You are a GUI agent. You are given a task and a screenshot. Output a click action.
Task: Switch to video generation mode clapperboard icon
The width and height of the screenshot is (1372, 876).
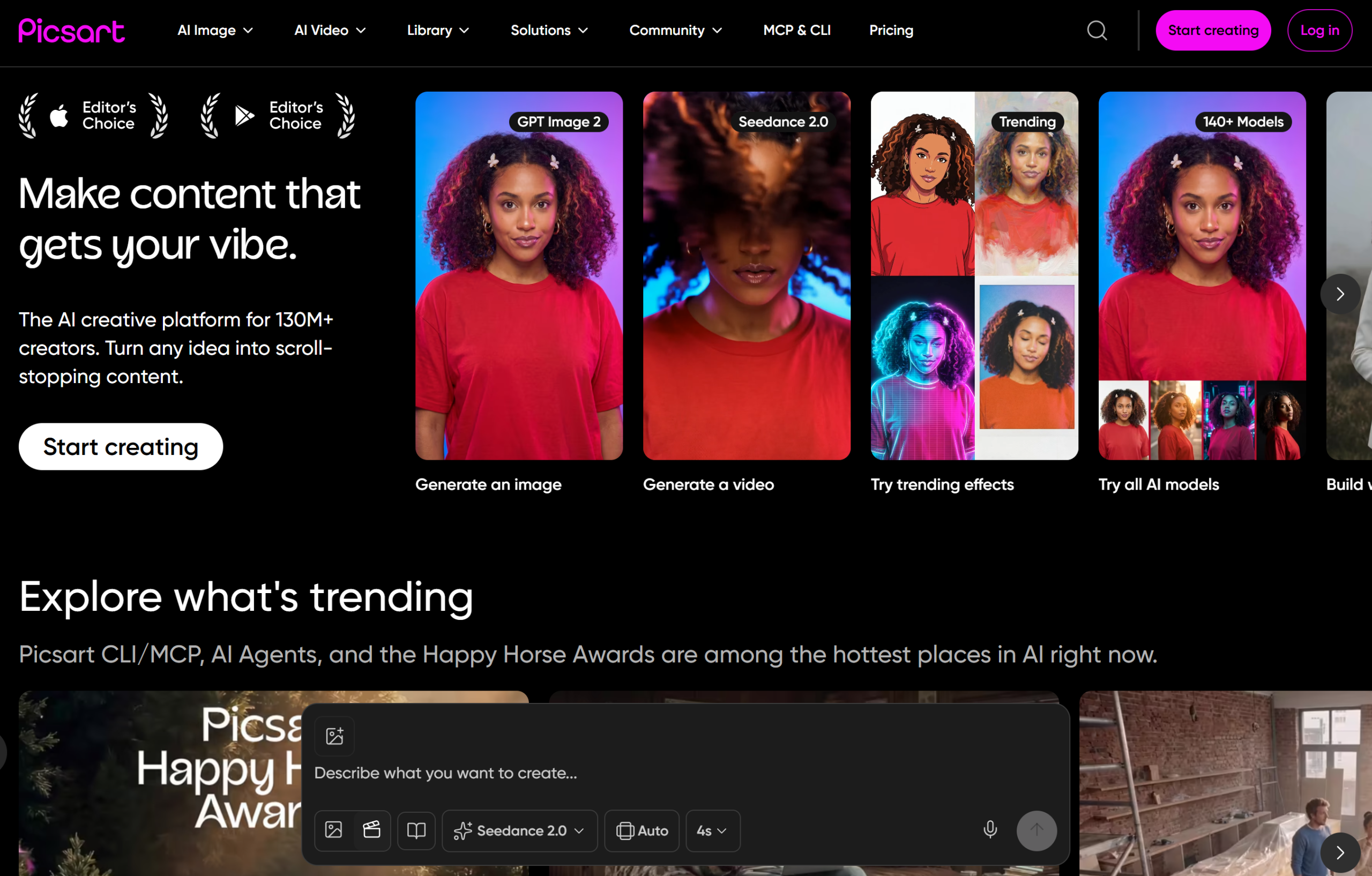click(371, 830)
